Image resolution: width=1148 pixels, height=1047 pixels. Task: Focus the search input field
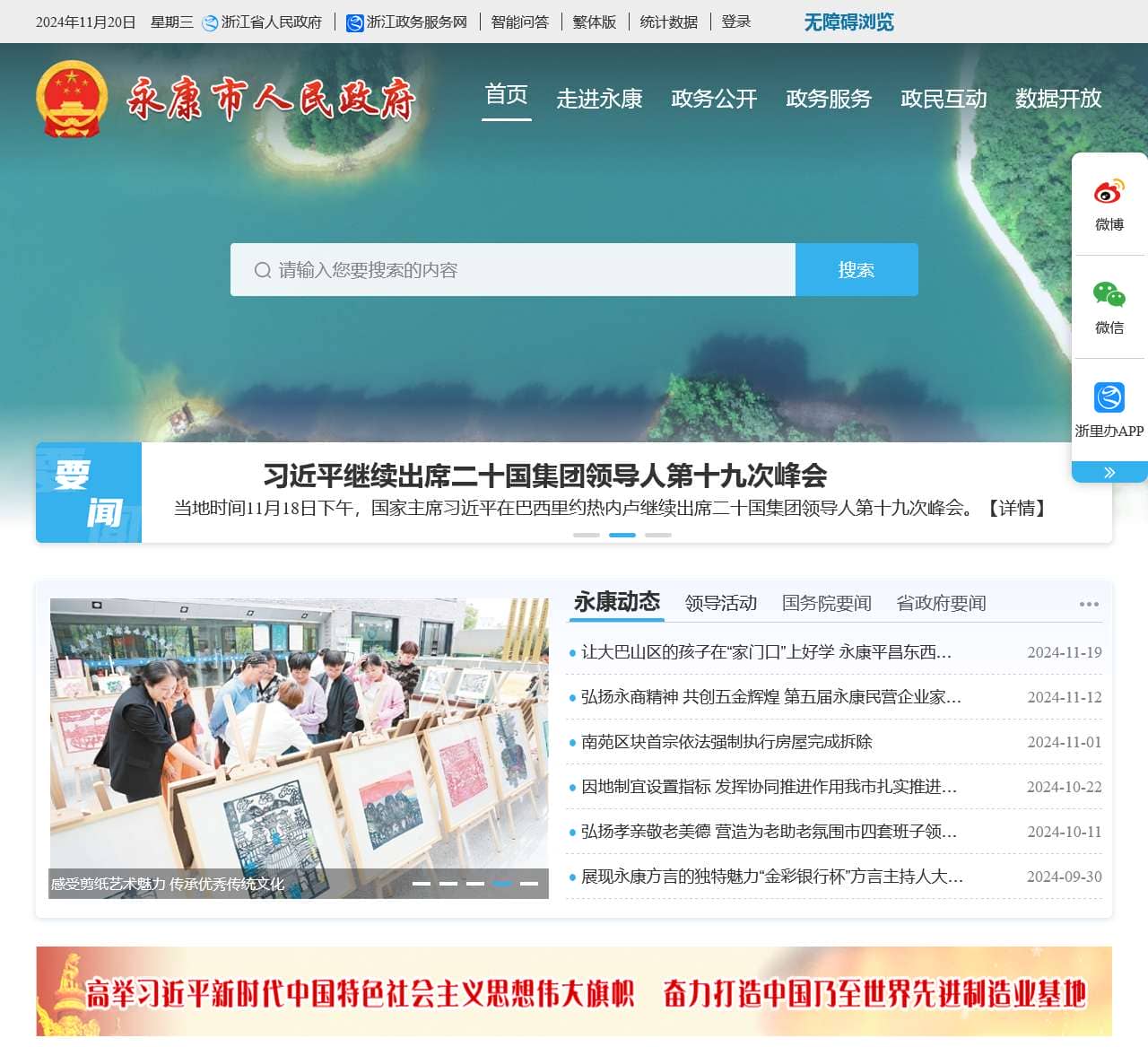coord(513,269)
